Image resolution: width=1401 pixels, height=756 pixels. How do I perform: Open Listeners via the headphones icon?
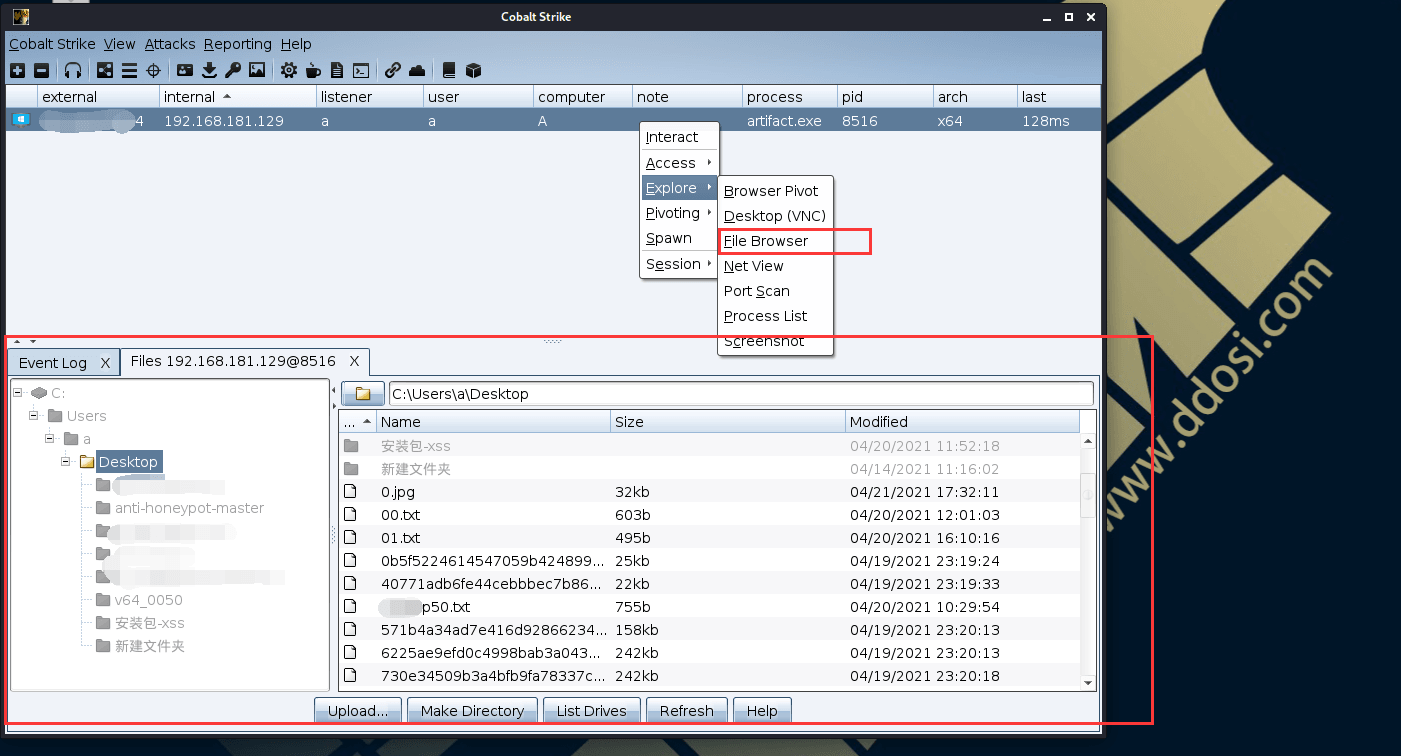click(x=73, y=70)
